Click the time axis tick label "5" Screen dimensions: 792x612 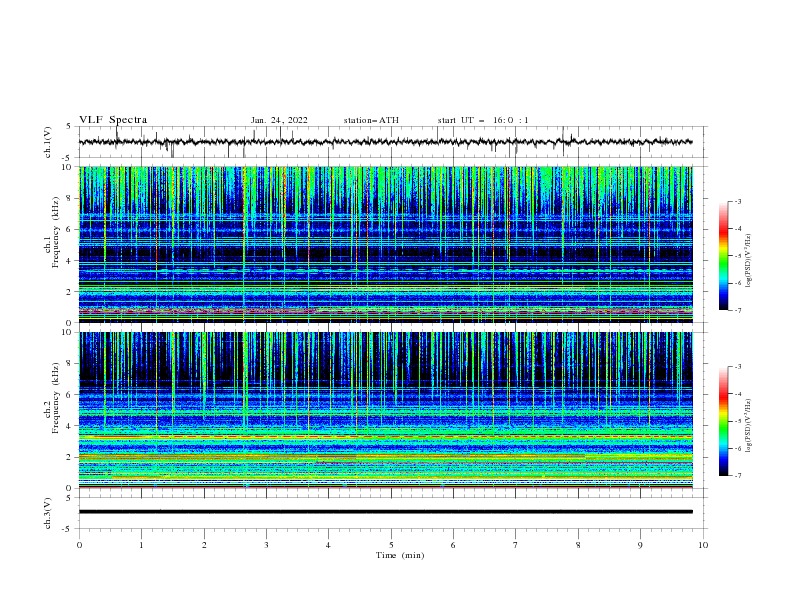point(391,545)
